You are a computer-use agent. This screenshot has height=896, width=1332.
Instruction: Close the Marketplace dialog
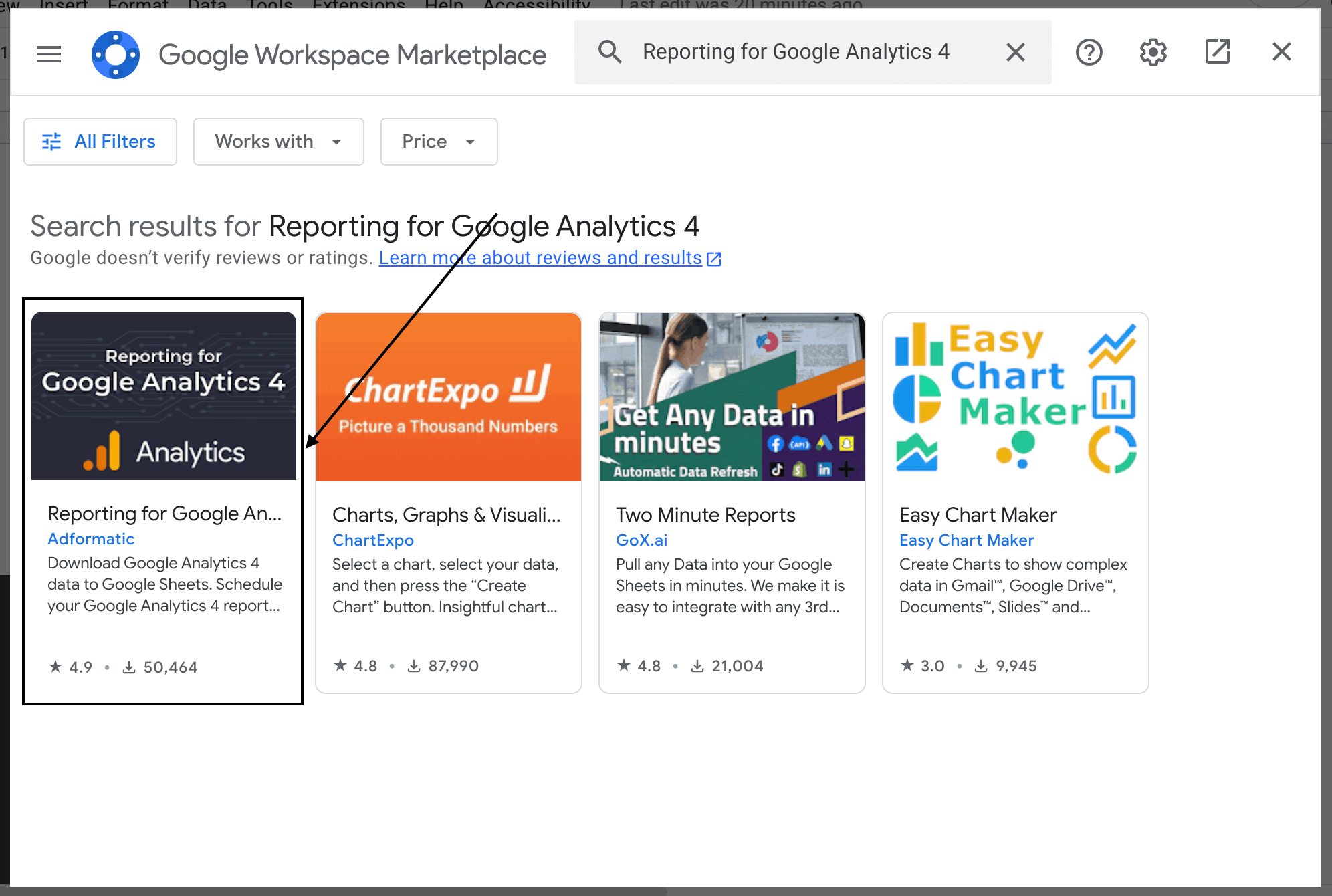click(1282, 52)
